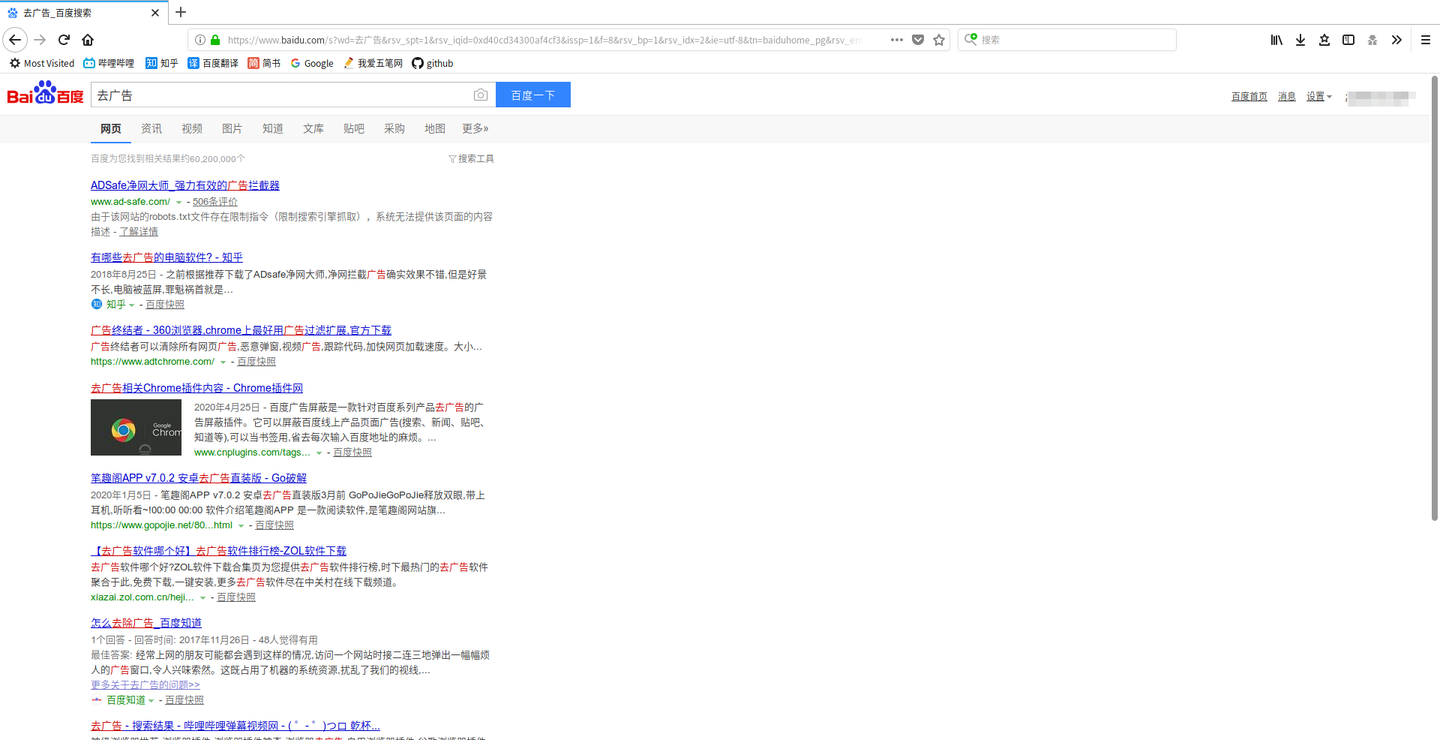
Task: Click the 了解详情 link
Action: tap(139, 232)
